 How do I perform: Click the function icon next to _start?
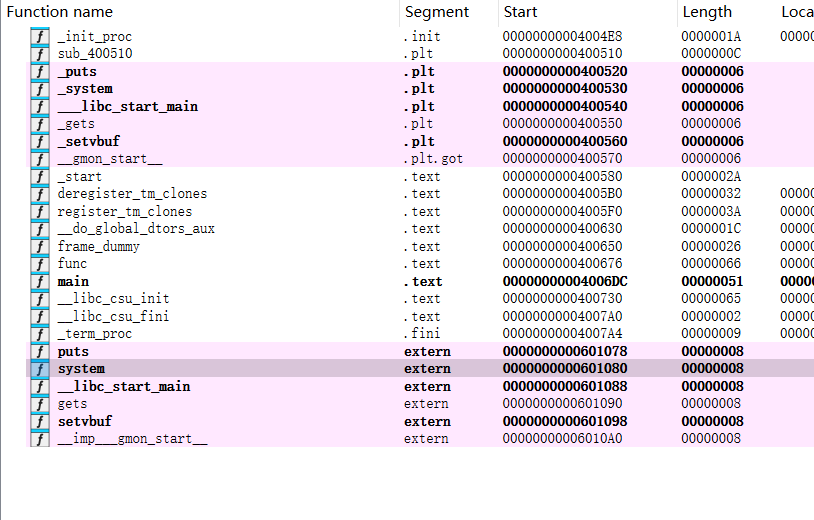point(40,177)
